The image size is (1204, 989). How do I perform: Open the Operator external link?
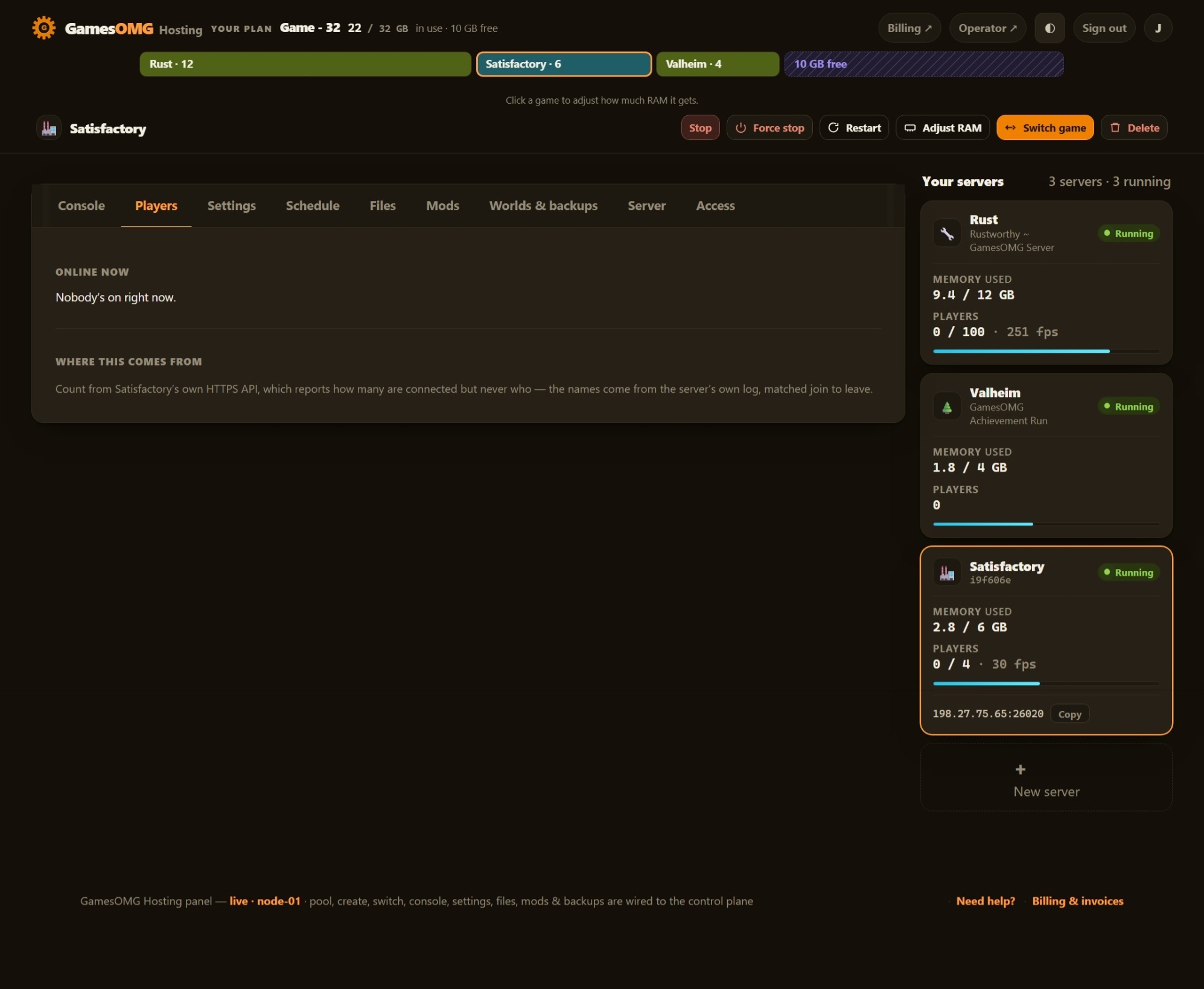click(987, 28)
